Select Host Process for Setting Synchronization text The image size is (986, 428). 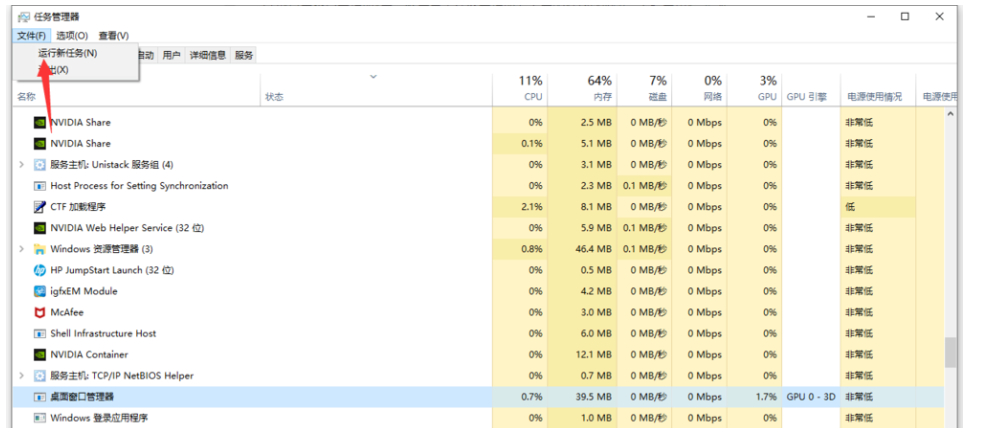tap(139, 186)
